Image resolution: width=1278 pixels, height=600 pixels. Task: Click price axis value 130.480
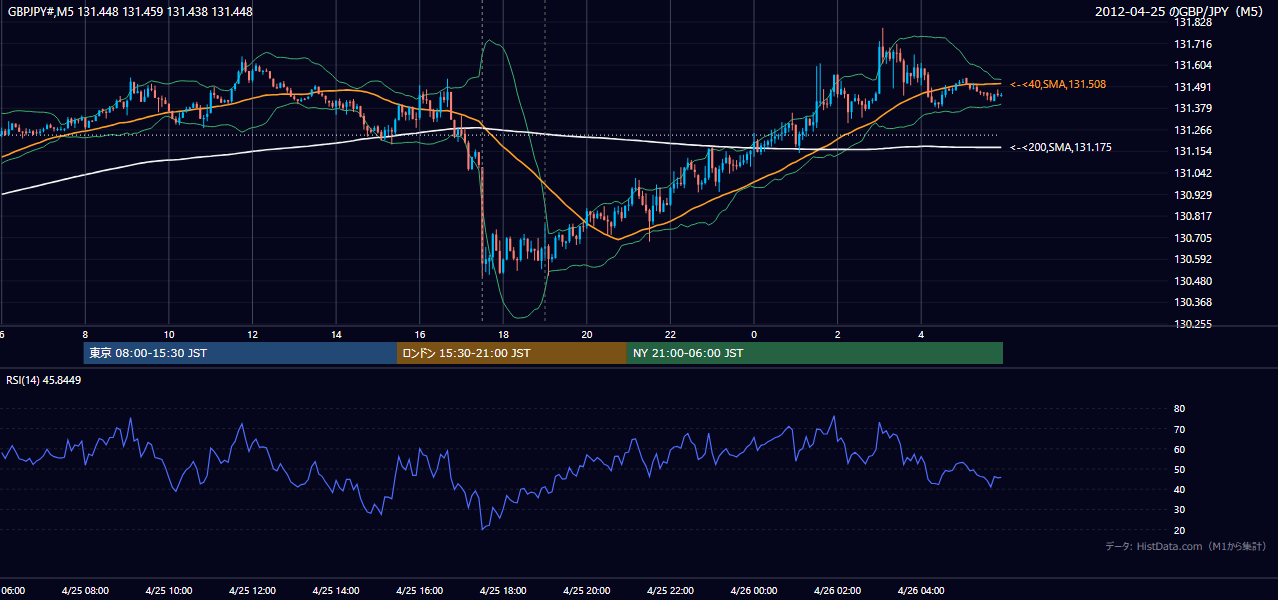1192,281
